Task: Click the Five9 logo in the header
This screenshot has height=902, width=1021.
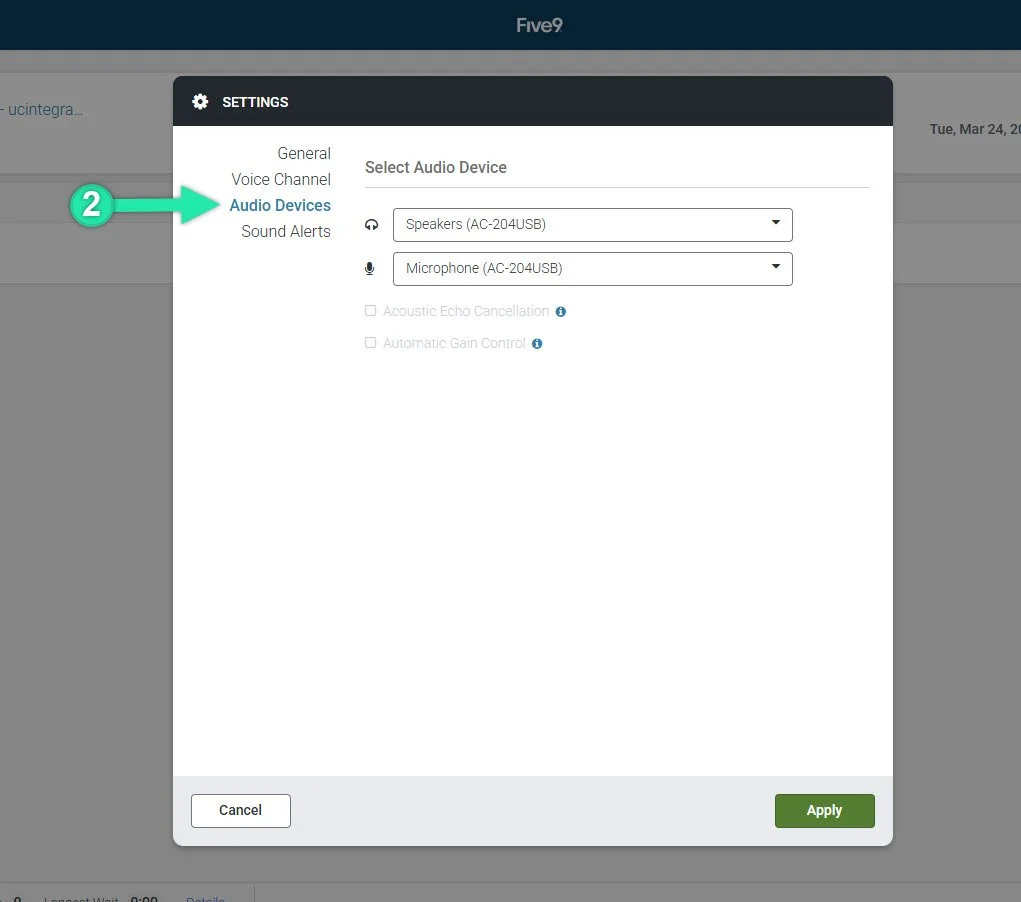Action: pos(539,24)
